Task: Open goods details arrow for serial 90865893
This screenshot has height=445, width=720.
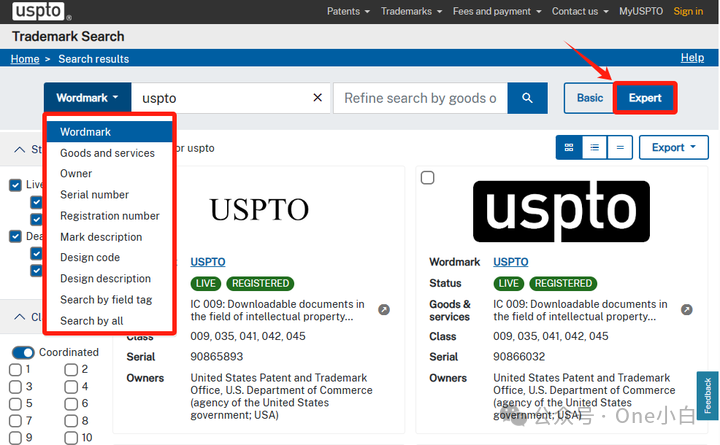Action: [x=384, y=310]
